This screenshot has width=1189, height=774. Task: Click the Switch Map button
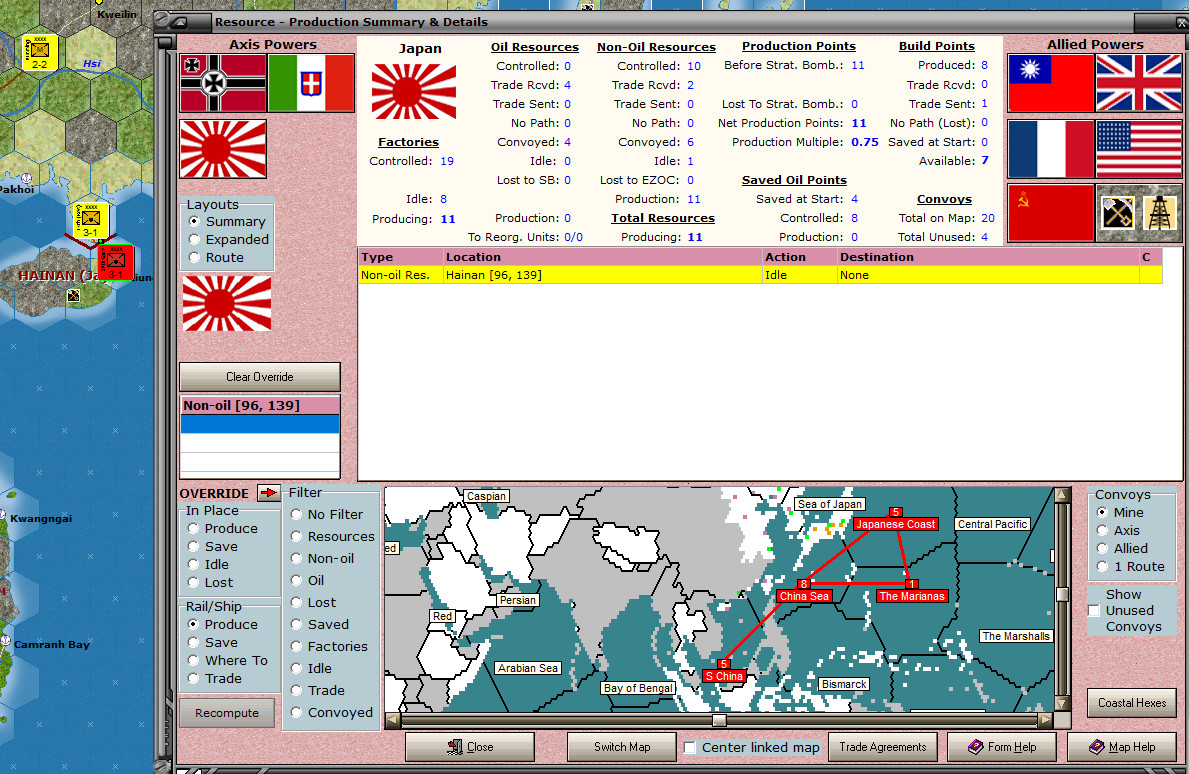pos(622,747)
